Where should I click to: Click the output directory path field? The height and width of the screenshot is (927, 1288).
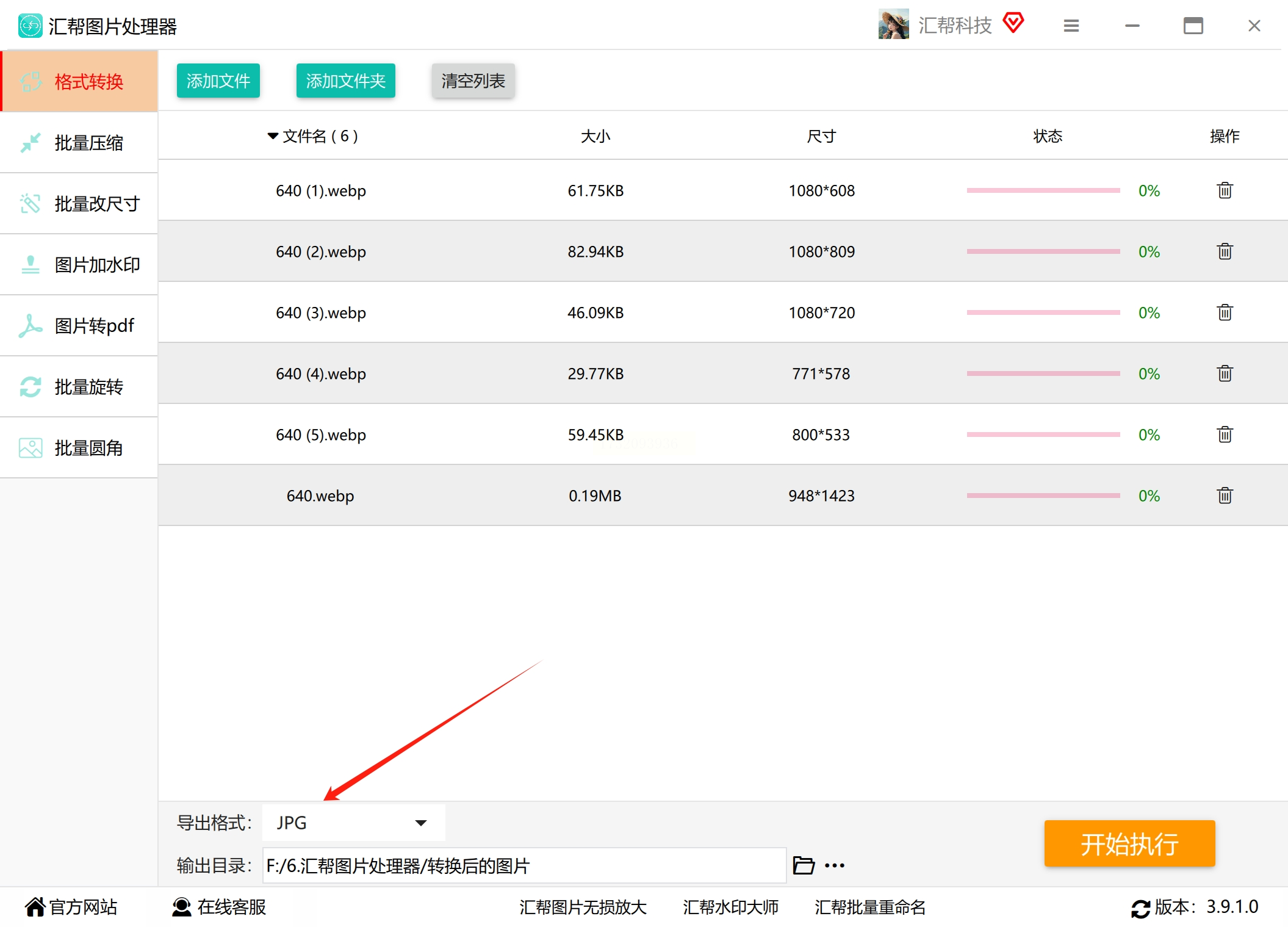(524, 865)
